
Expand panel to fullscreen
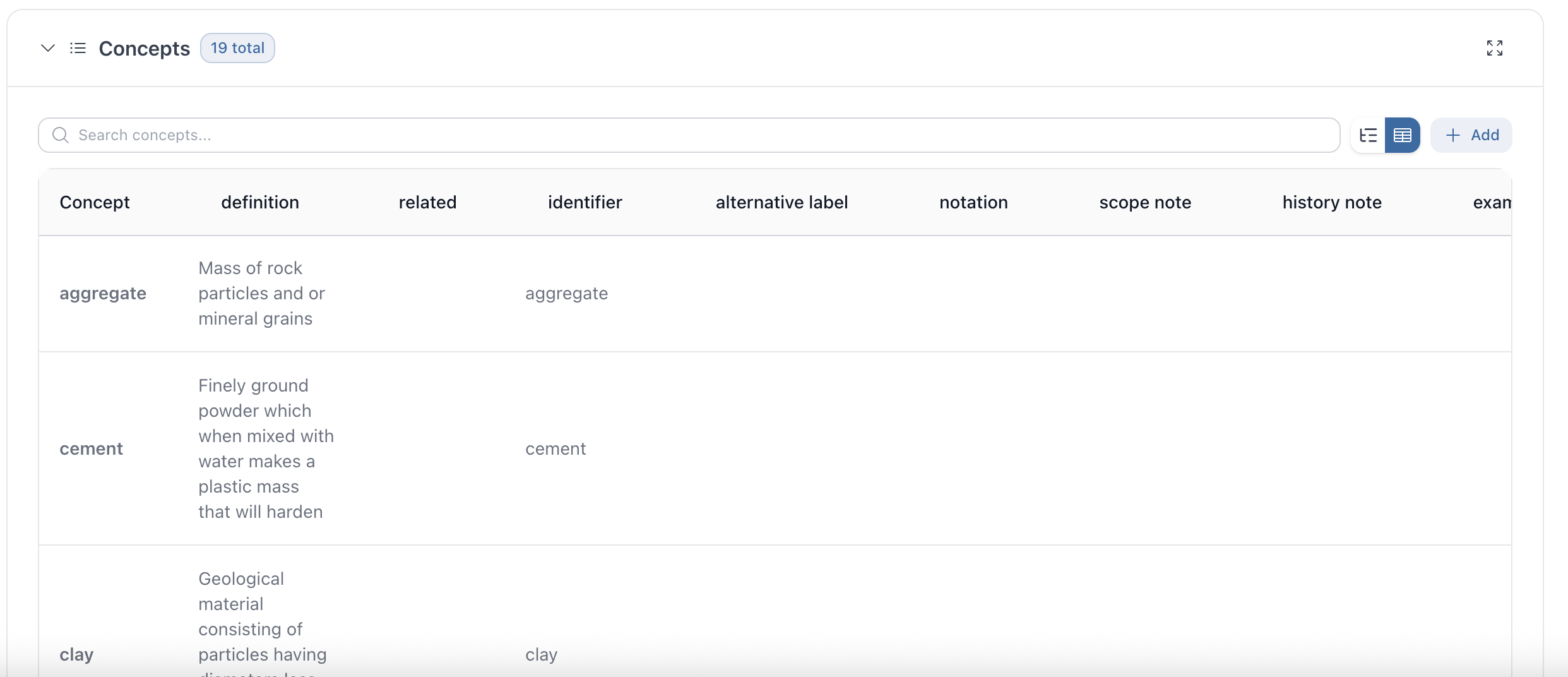point(1494,48)
